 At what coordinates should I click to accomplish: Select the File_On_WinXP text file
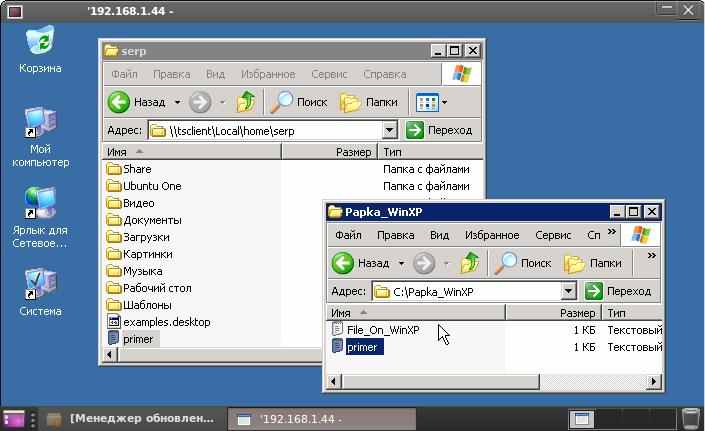pos(375,330)
